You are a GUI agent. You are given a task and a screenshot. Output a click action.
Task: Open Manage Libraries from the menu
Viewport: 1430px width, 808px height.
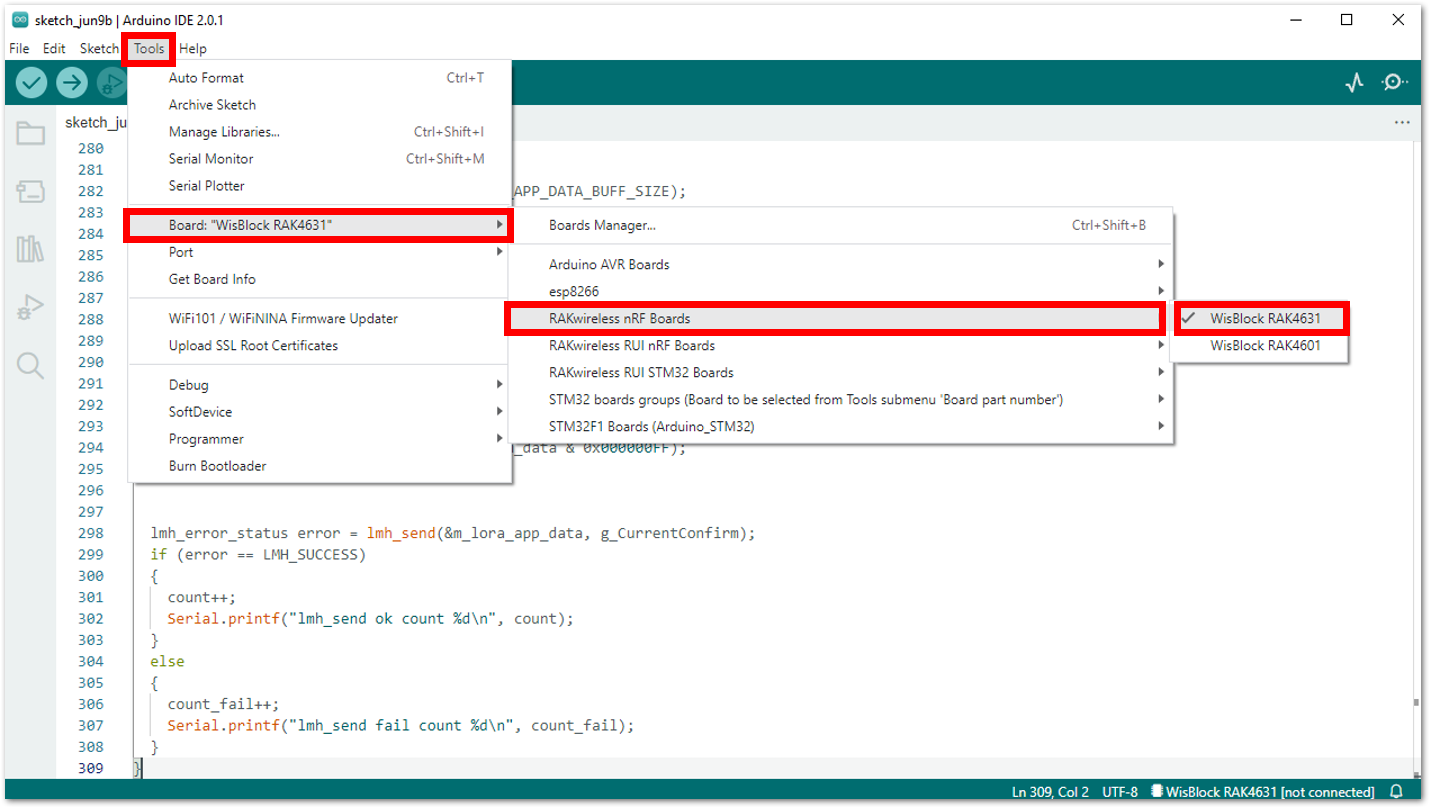(320, 132)
